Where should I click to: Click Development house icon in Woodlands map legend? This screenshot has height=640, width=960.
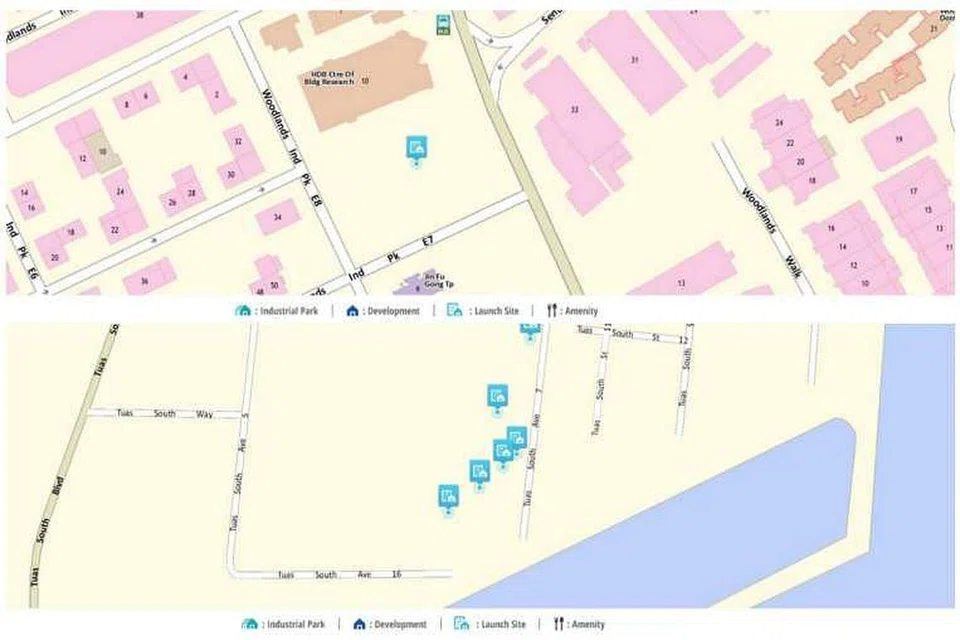[352, 311]
